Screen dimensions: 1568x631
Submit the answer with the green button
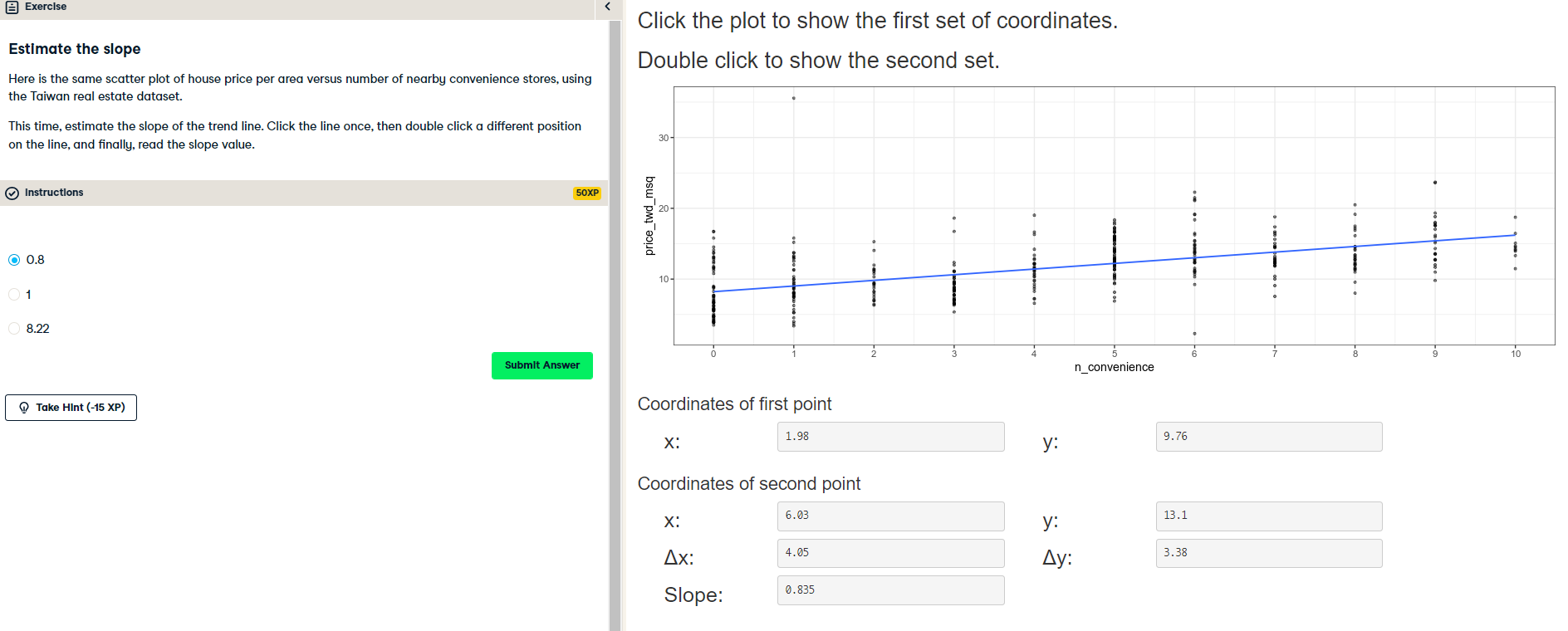[542, 365]
